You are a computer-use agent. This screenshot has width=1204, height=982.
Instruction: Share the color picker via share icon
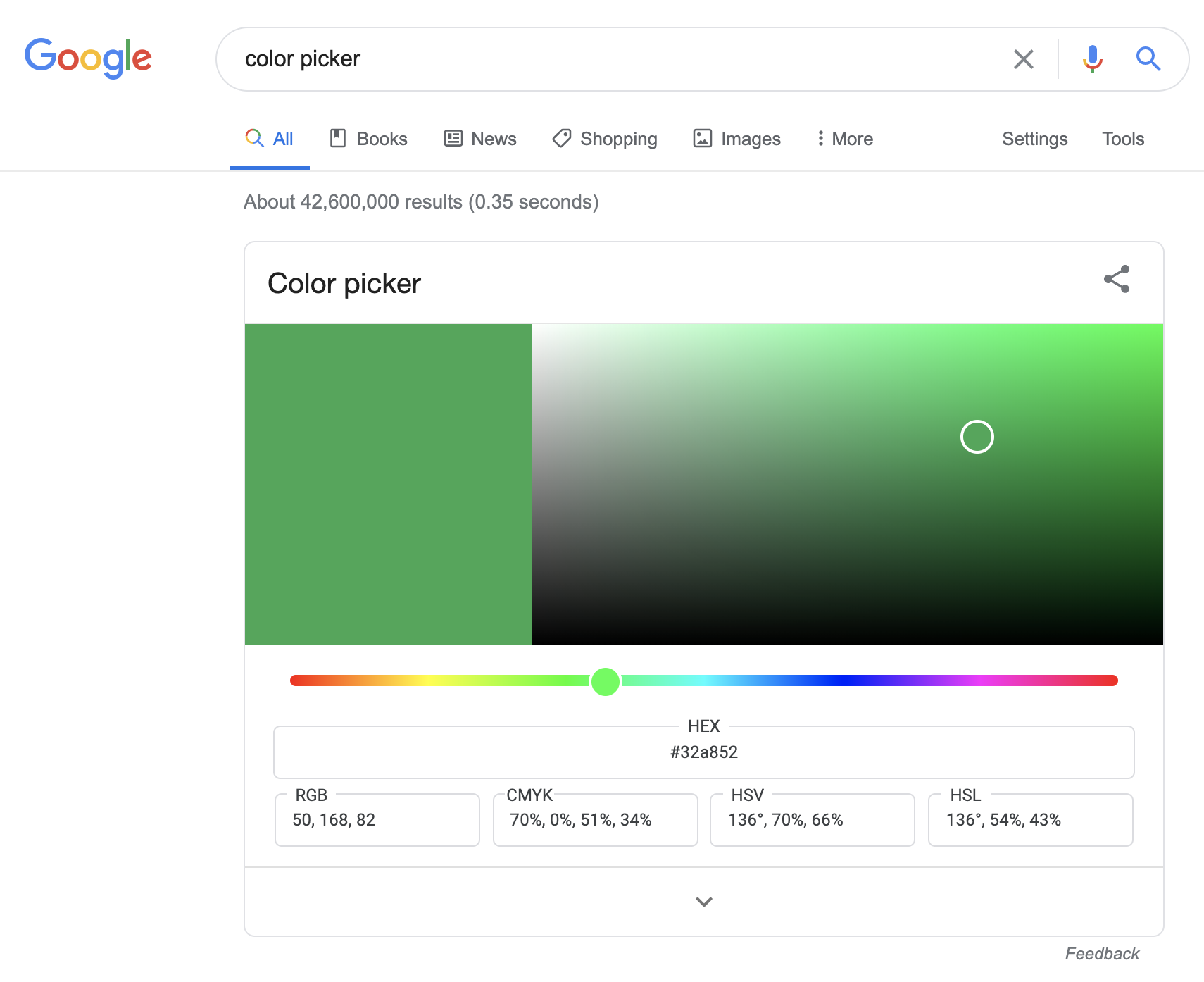pos(1116,279)
